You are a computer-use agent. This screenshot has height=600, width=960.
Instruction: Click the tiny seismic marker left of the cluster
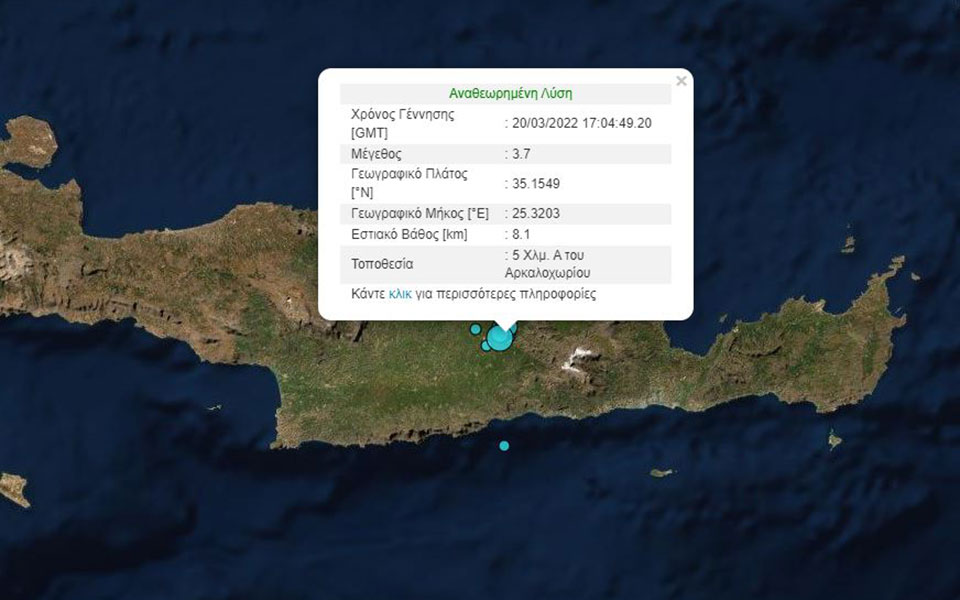click(x=476, y=329)
